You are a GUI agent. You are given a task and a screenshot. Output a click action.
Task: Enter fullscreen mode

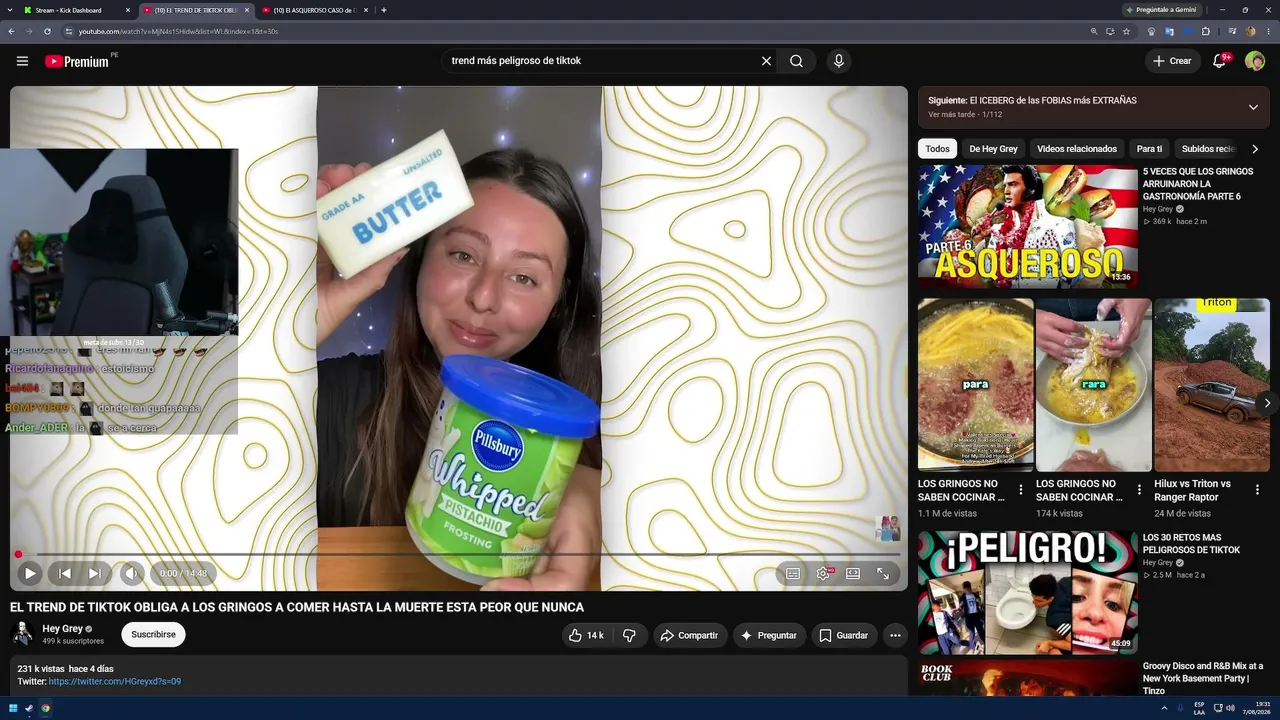[883, 573]
